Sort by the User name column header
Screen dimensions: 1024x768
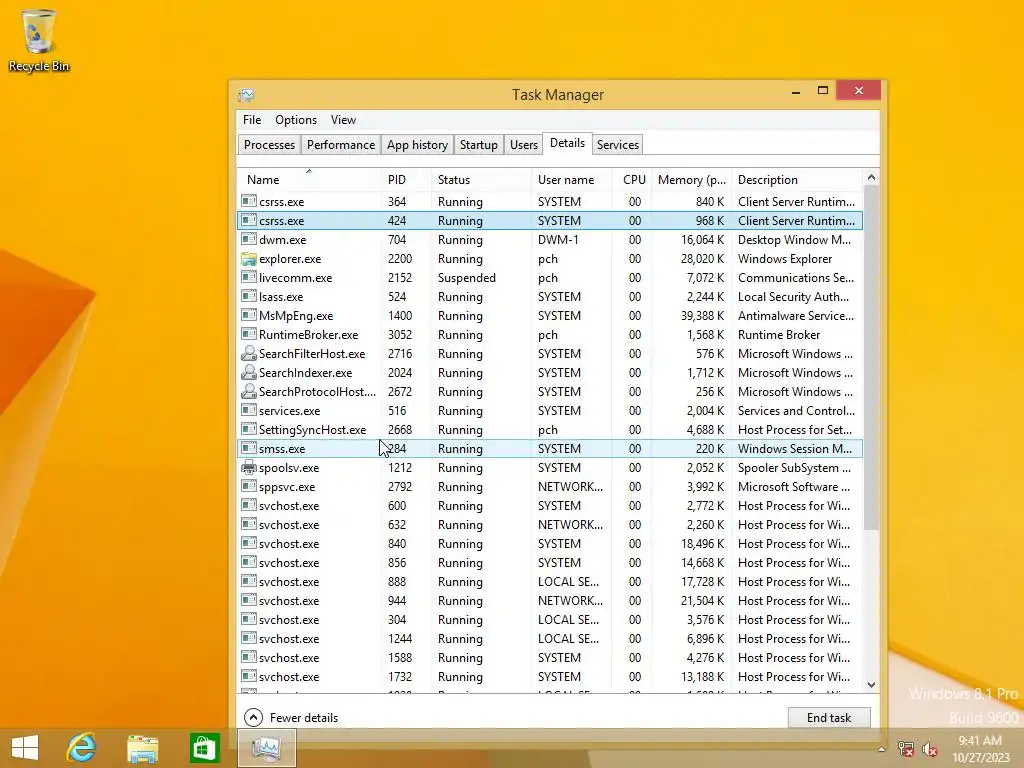click(x=571, y=180)
